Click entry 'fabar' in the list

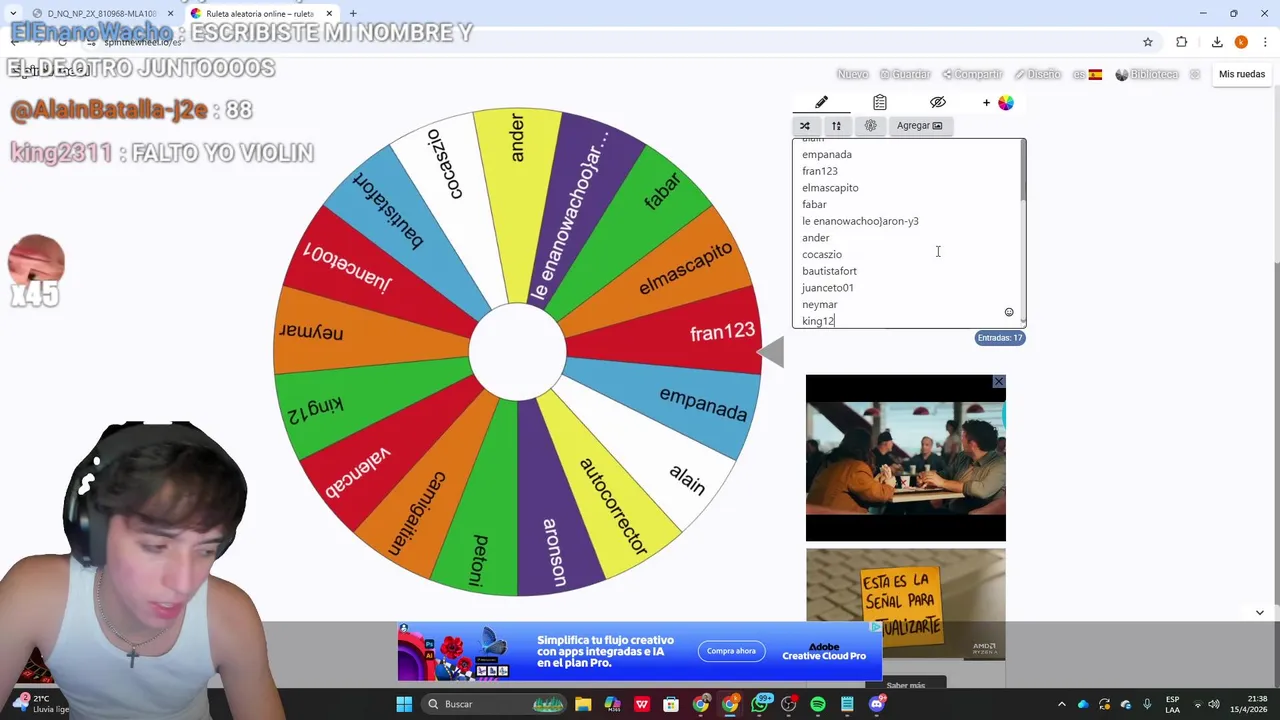pyautogui.click(x=814, y=204)
